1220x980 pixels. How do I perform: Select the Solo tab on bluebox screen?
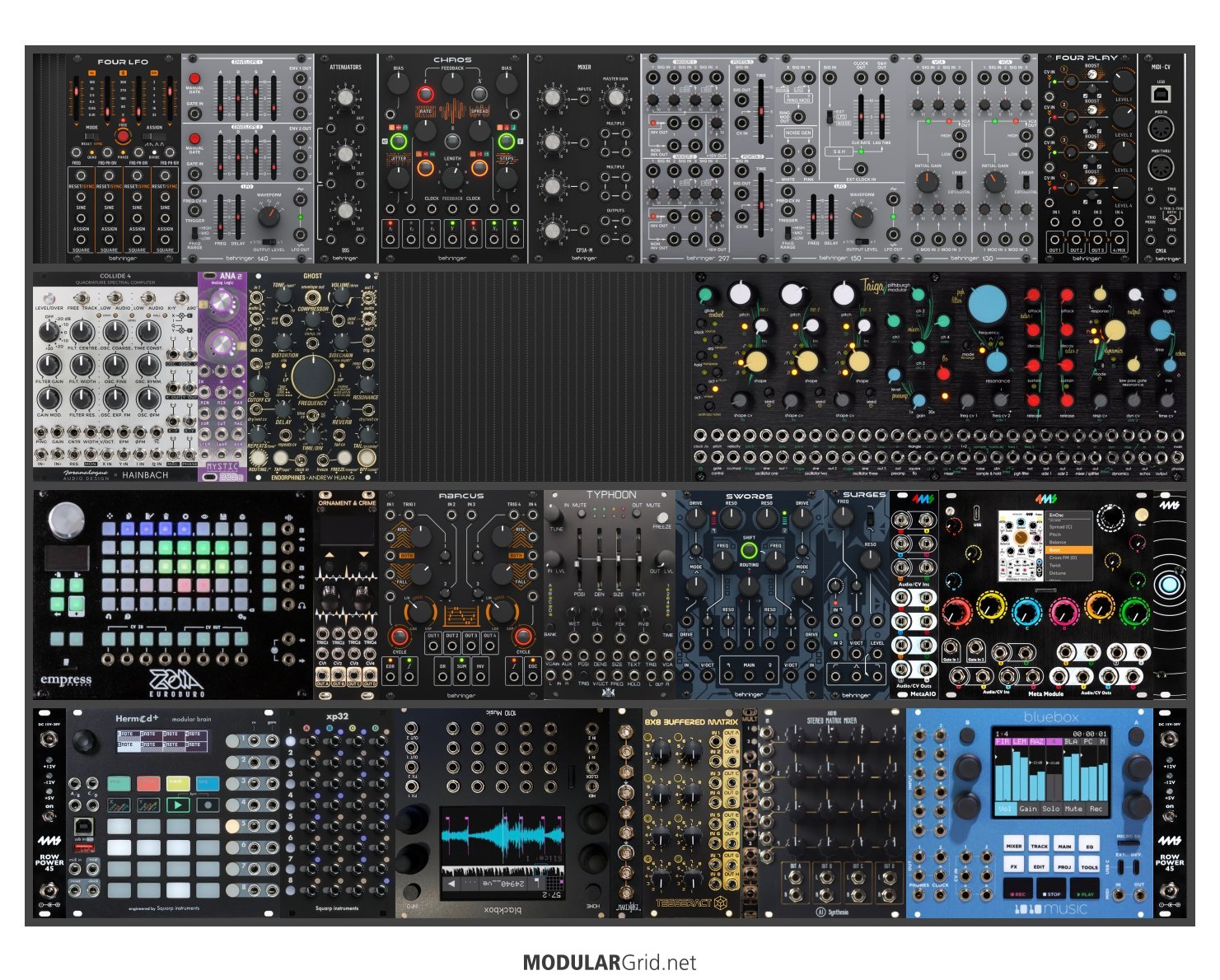1051,809
